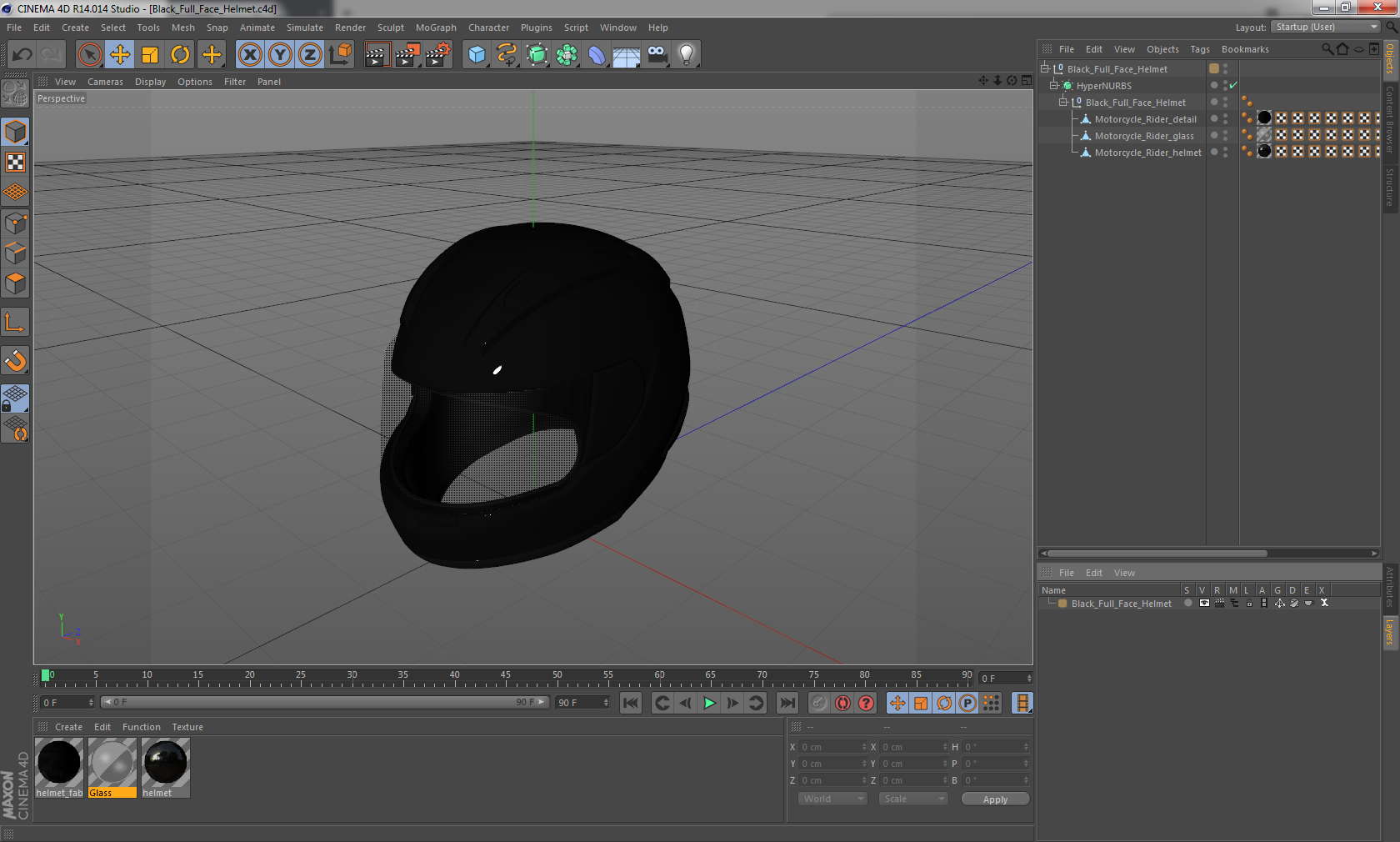Image resolution: width=1400 pixels, height=842 pixels.
Task: Open the MoGraph menu
Action: (436, 28)
